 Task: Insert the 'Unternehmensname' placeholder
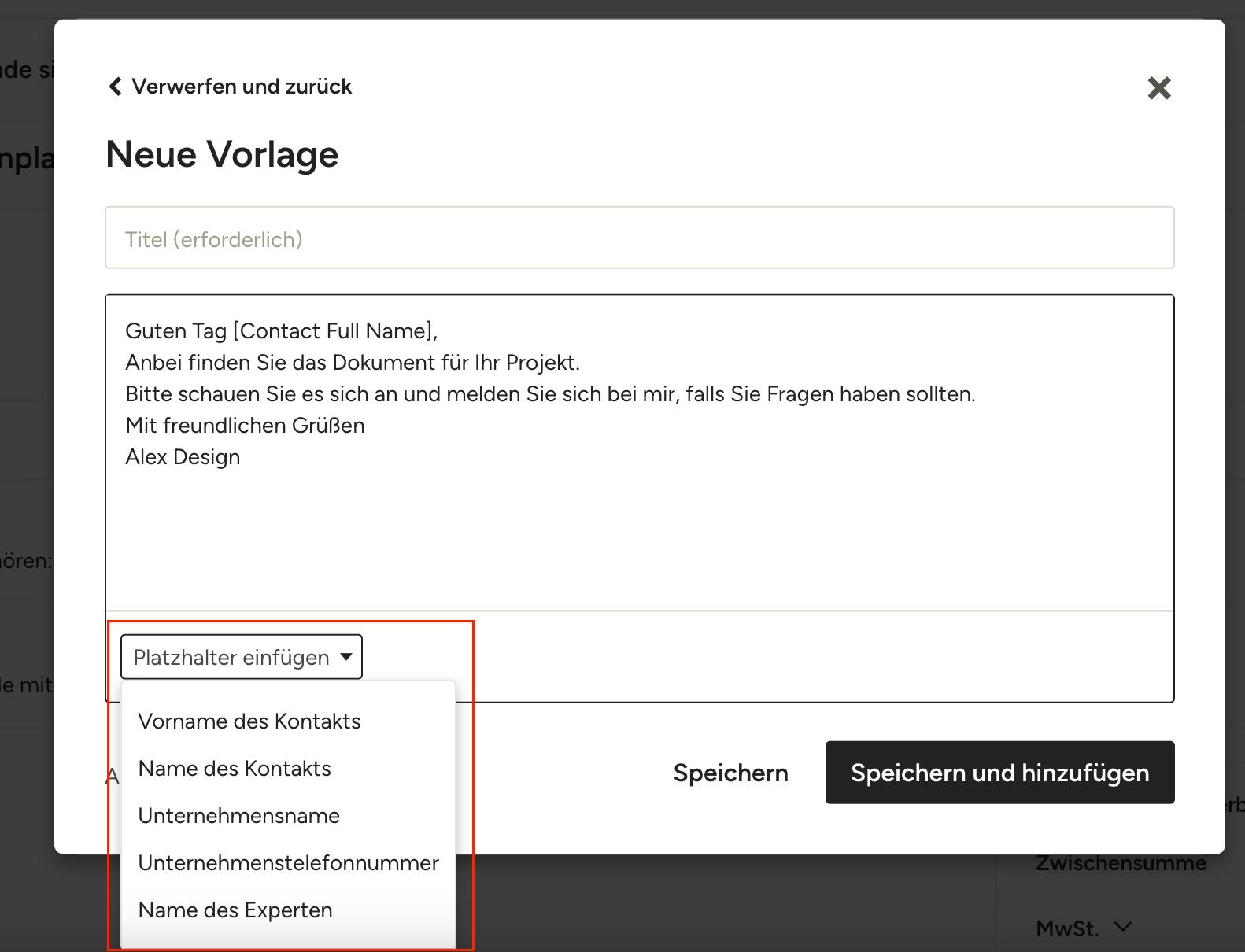tap(238, 816)
